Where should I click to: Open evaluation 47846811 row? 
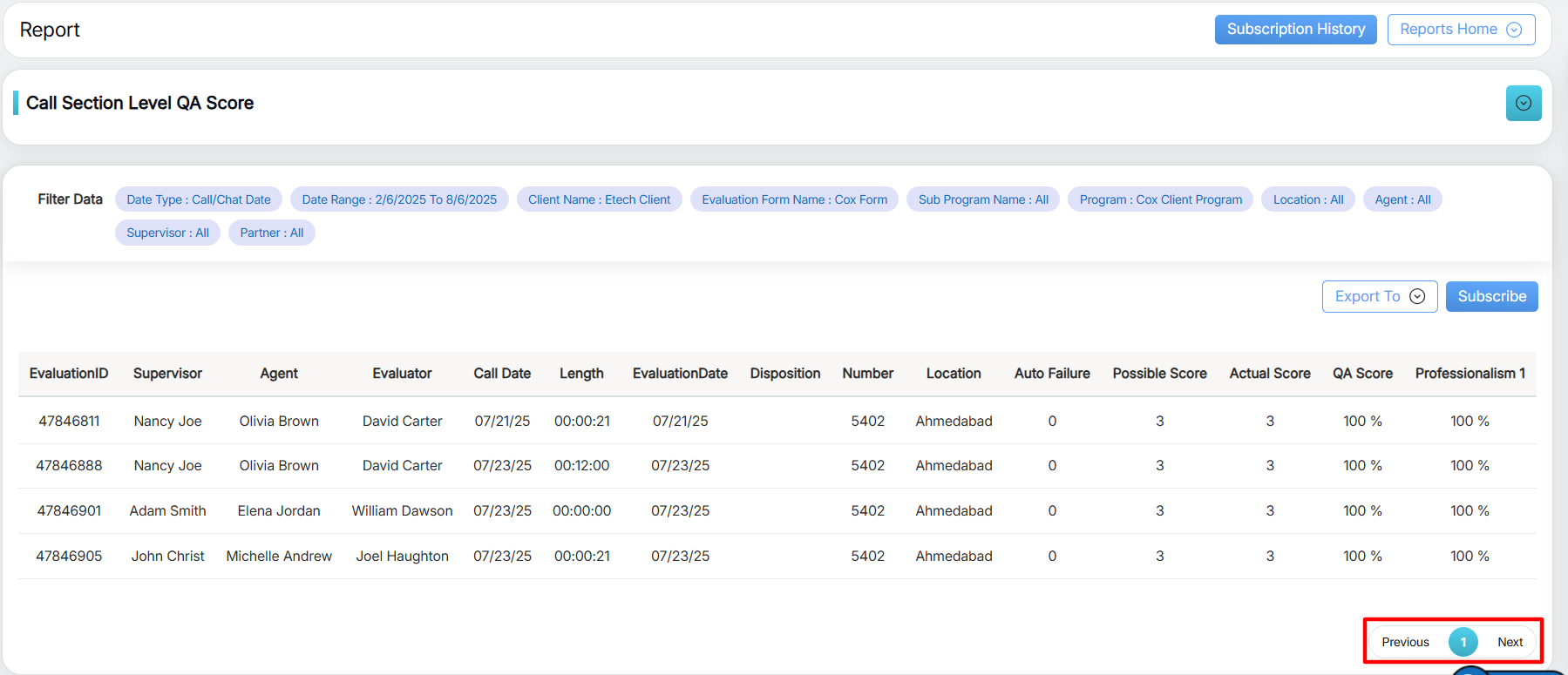click(x=69, y=421)
